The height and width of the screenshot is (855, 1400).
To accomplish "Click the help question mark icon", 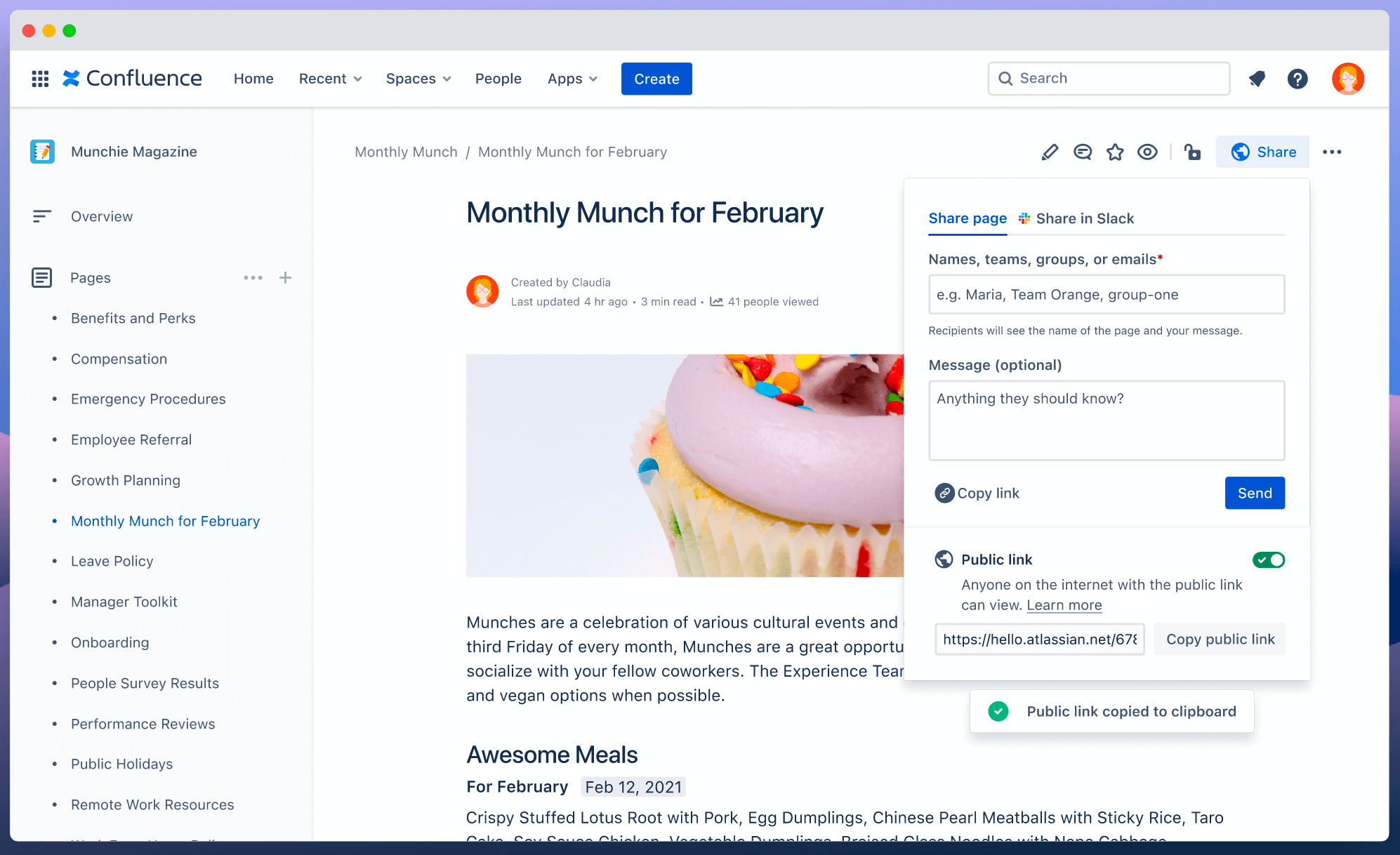I will pos(1297,78).
